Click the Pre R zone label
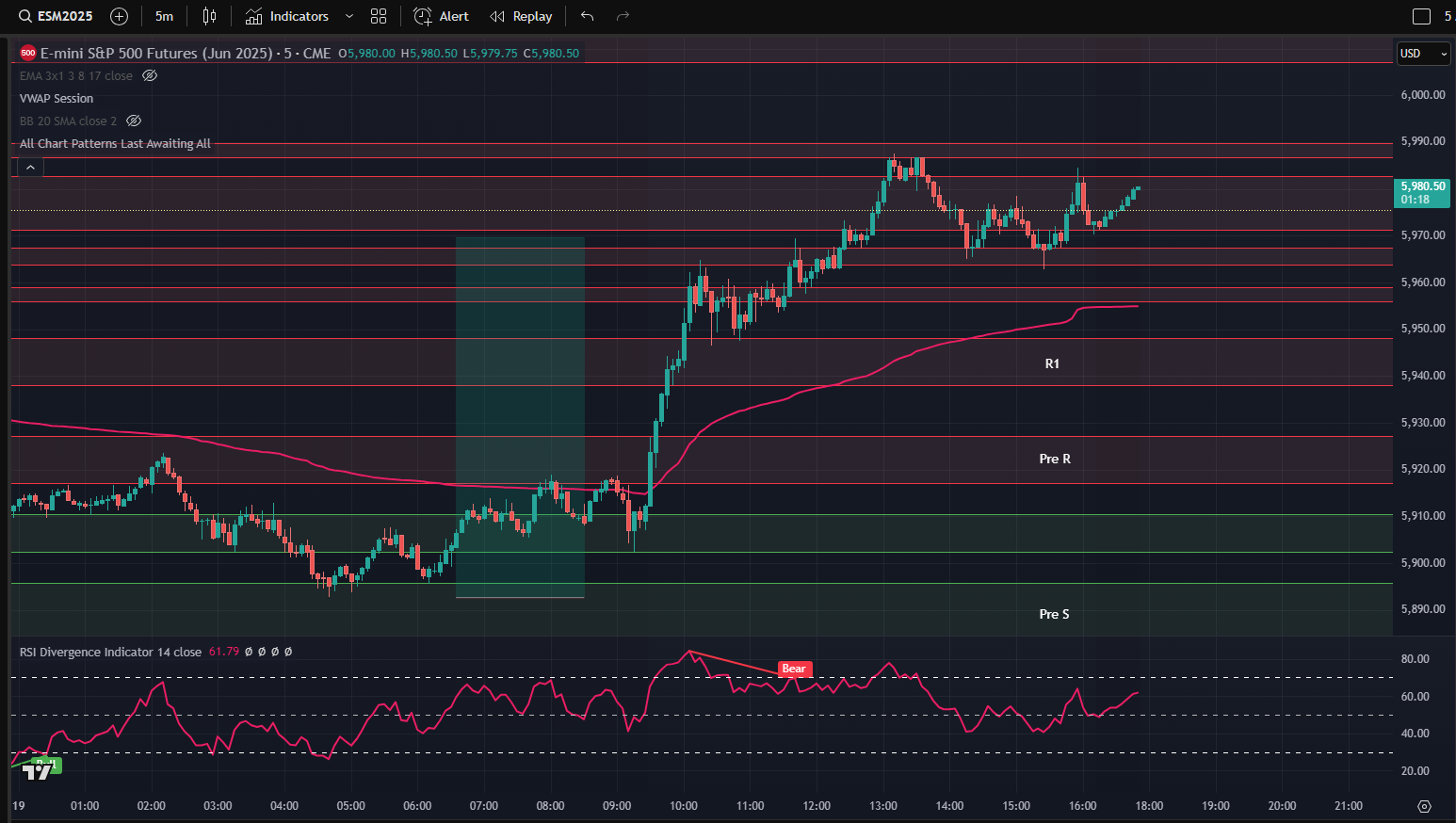 pyautogui.click(x=1055, y=459)
